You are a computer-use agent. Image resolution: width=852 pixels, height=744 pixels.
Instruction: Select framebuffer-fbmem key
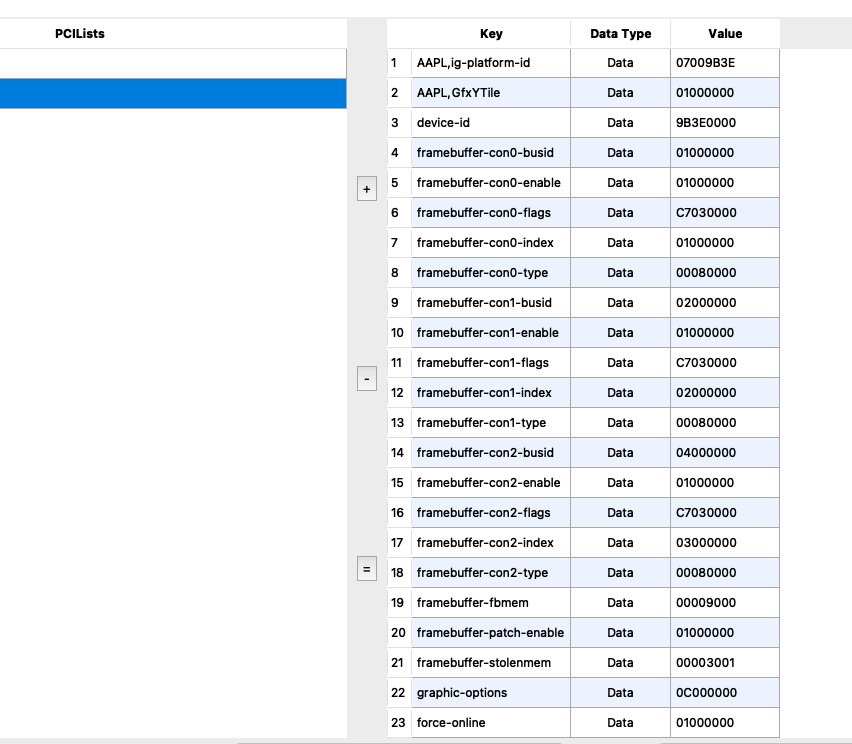coord(491,603)
